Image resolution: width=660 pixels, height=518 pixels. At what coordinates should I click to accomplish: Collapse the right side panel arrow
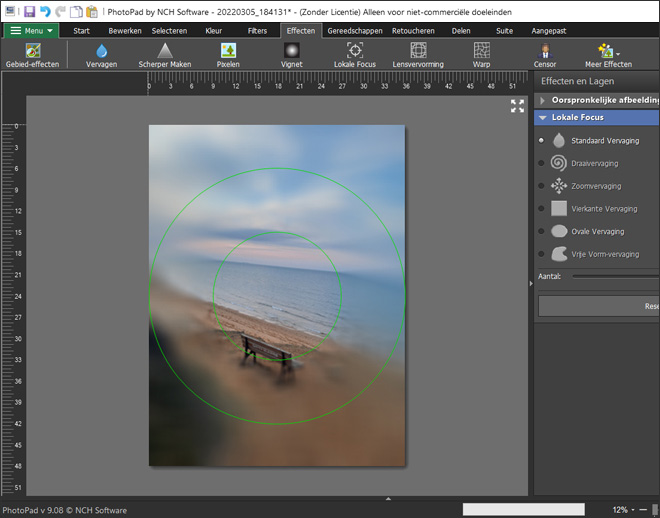point(531,284)
